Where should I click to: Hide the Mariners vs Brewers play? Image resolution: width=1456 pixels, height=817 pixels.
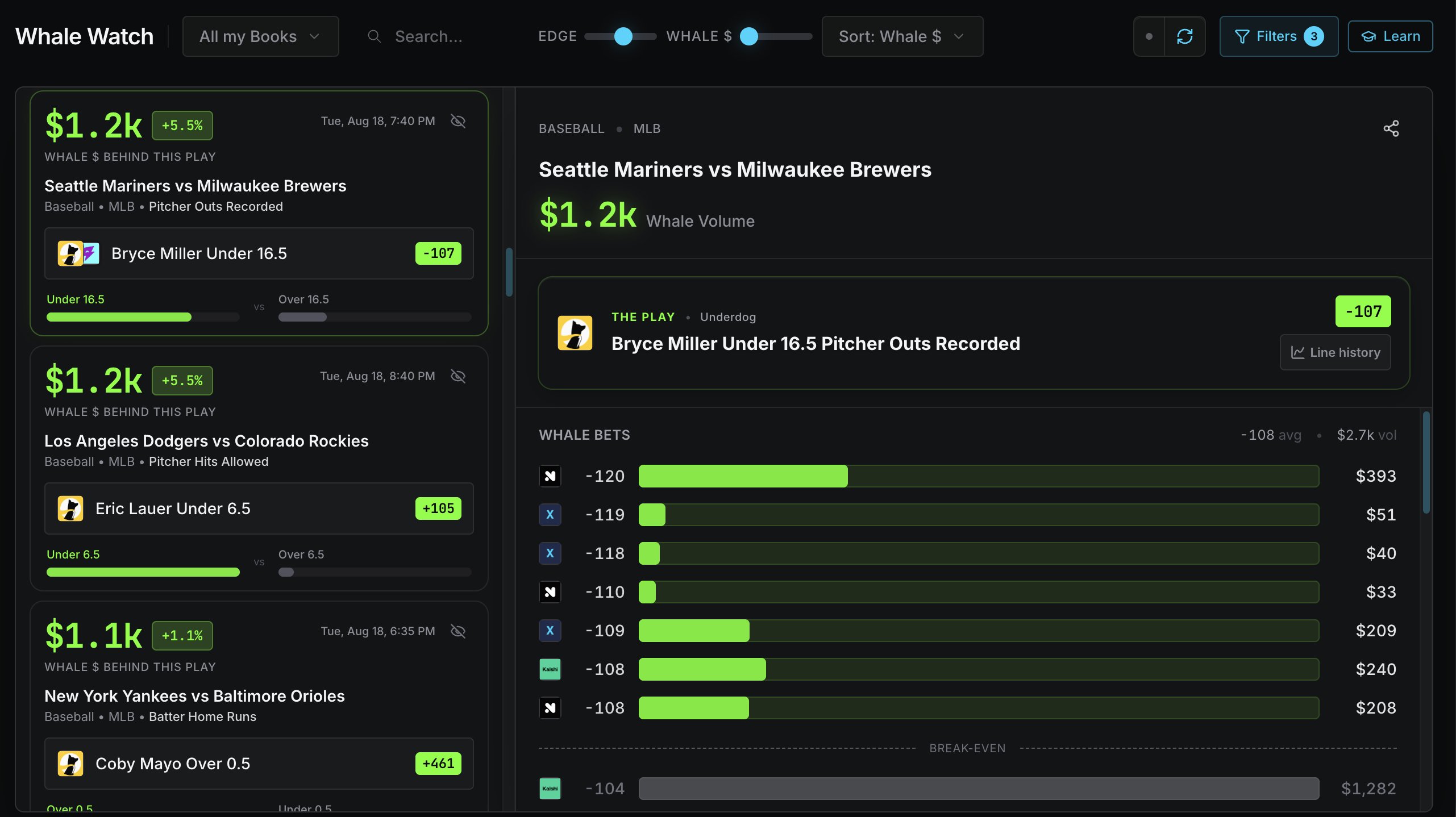coord(458,121)
